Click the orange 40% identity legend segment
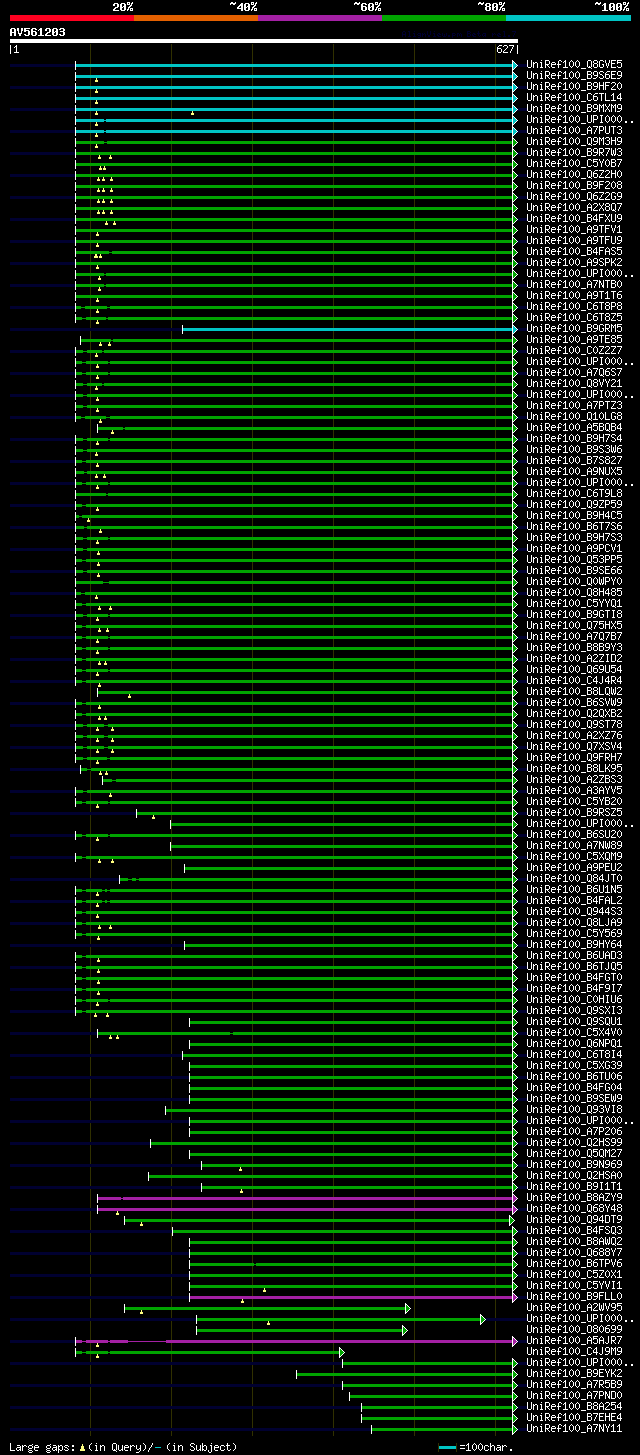This screenshot has height=1455, width=640. (x=196, y=17)
